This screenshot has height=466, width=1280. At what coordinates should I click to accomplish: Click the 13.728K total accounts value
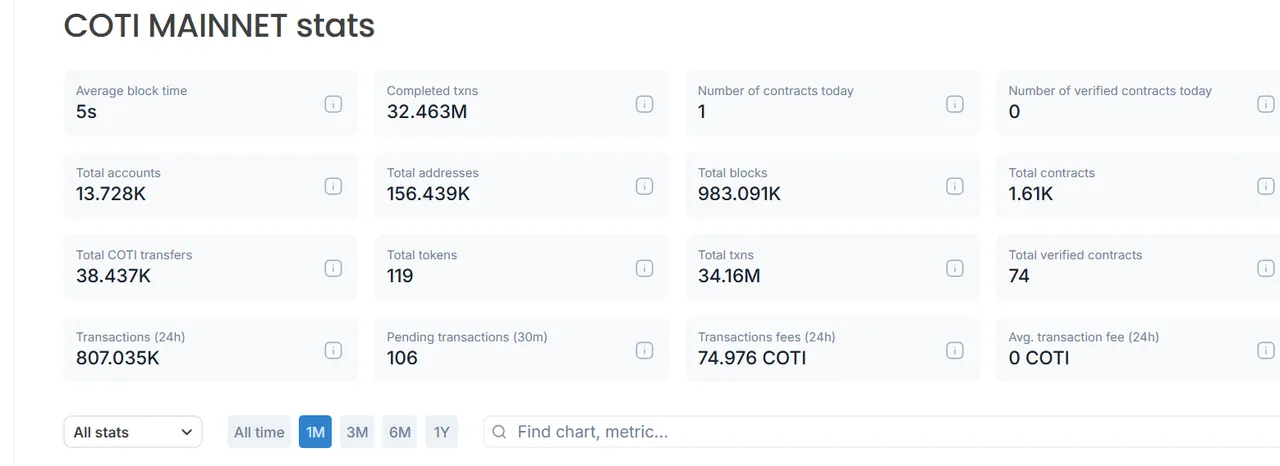pyautogui.click(x=111, y=194)
